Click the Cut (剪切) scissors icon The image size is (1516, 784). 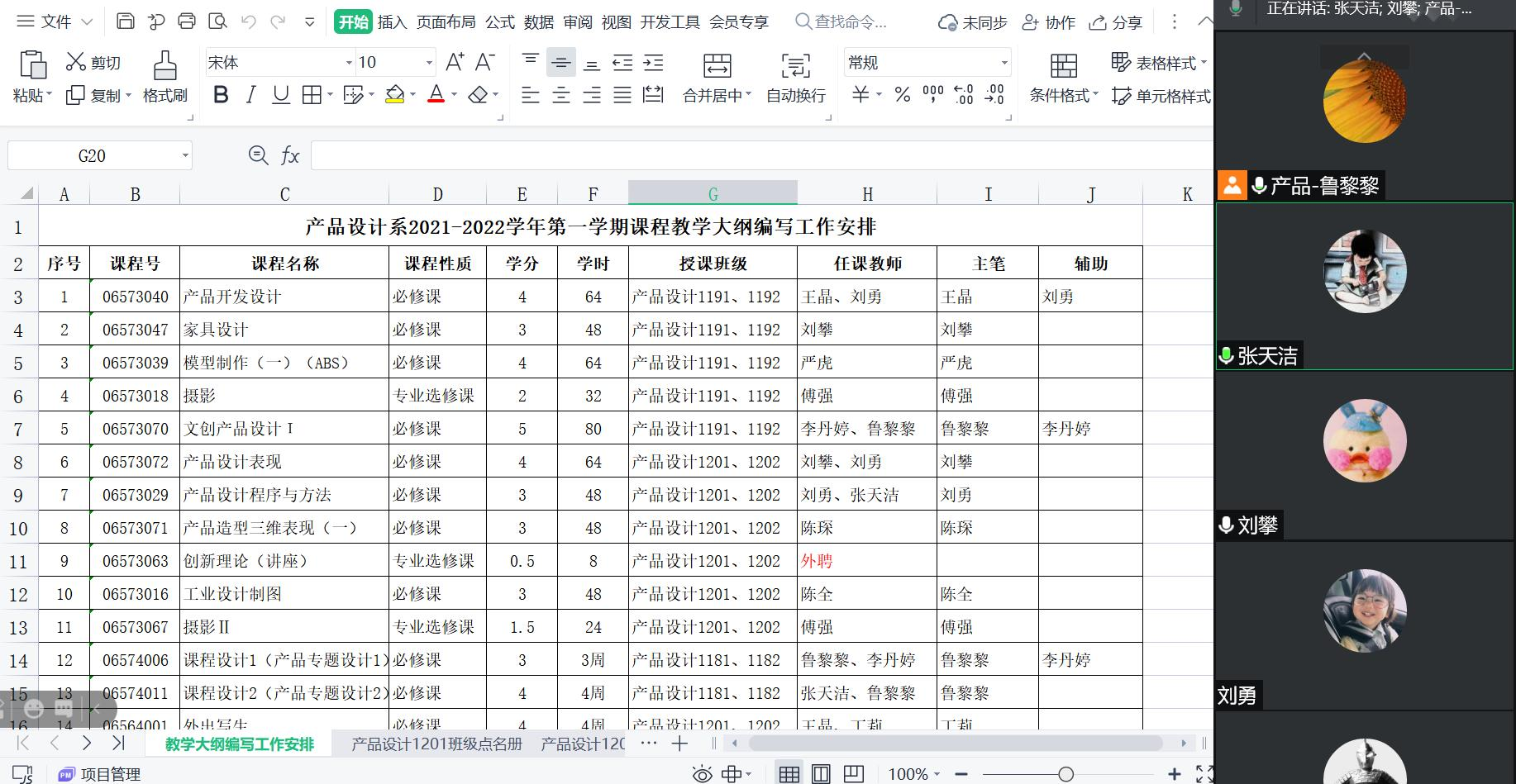pos(76,62)
